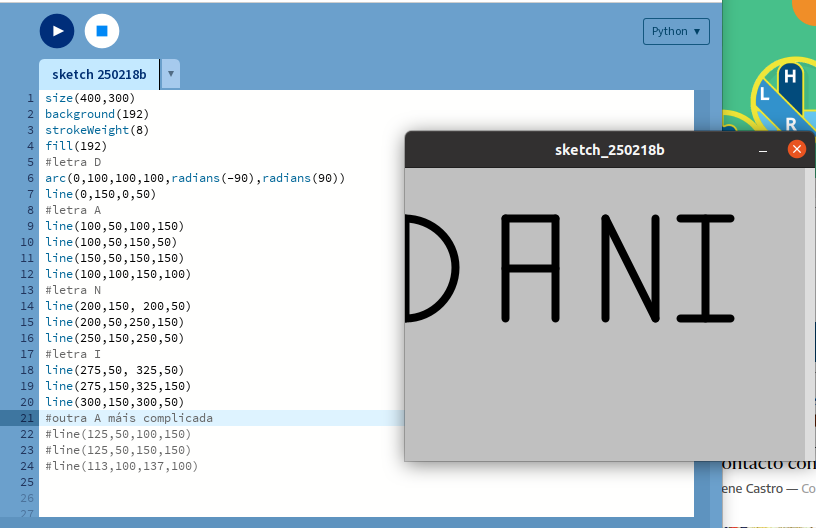The width and height of the screenshot is (816, 528).
Task: Run the sketch with the play button
Action: 57,31
